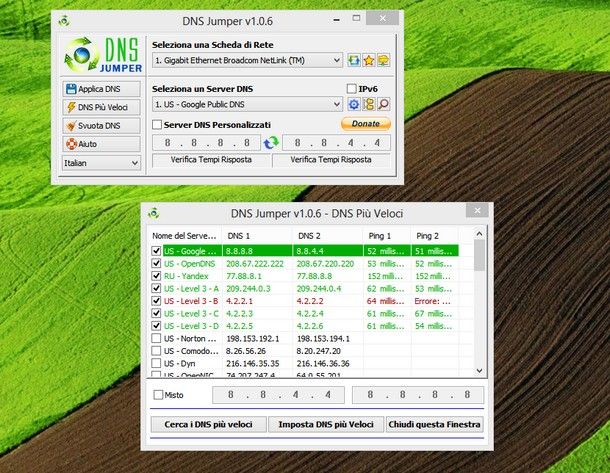Viewport: 610px width, 473px height.
Task: Click the Ping 1 column header
Action: [x=387, y=236]
